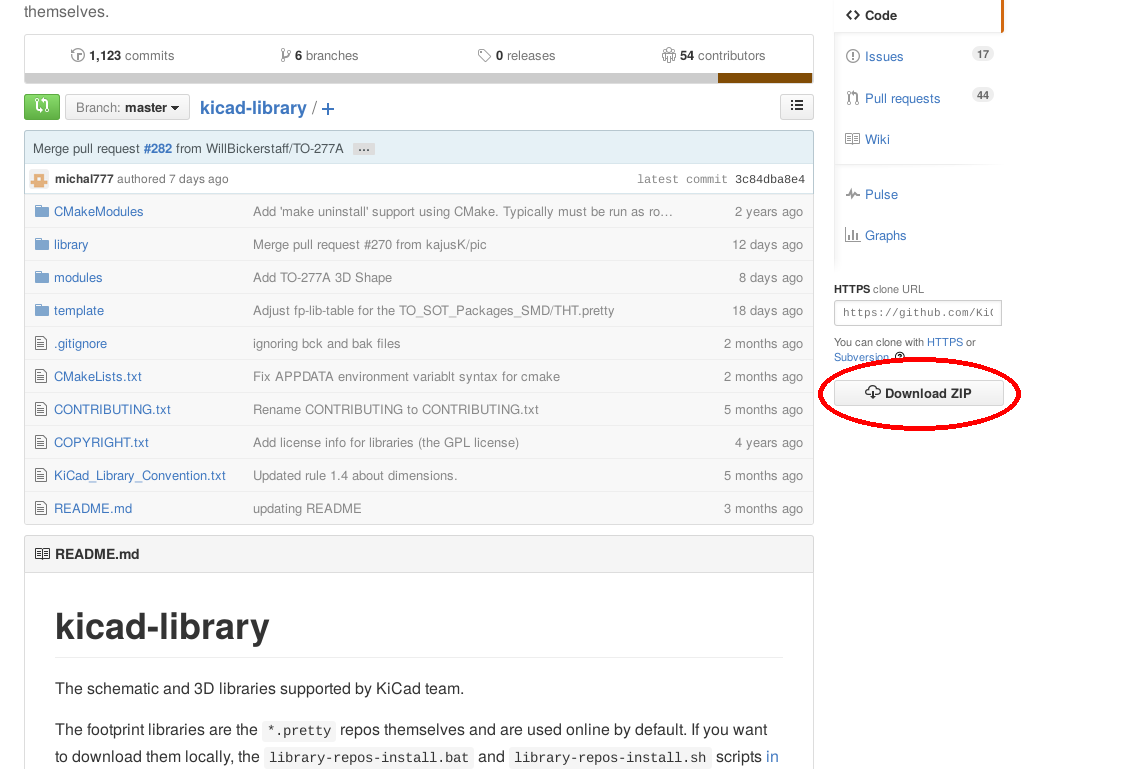The height and width of the screenshot is (769, 1128).
Task: Click file icon next to KiCad_Library_Convention.txt
Action: click(x=41, y=475)
